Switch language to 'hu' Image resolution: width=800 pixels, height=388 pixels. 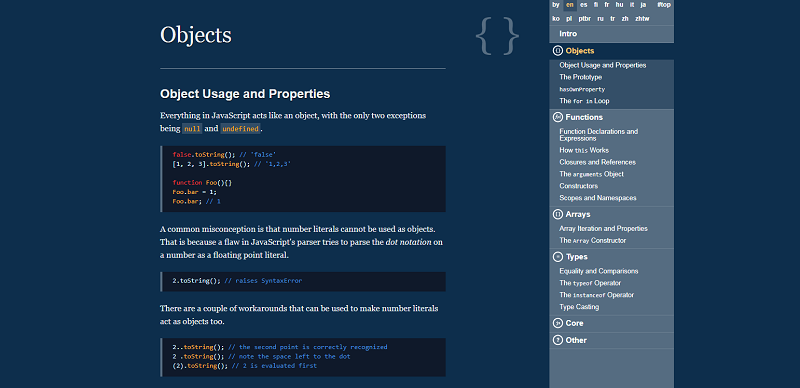pos(619,5)
